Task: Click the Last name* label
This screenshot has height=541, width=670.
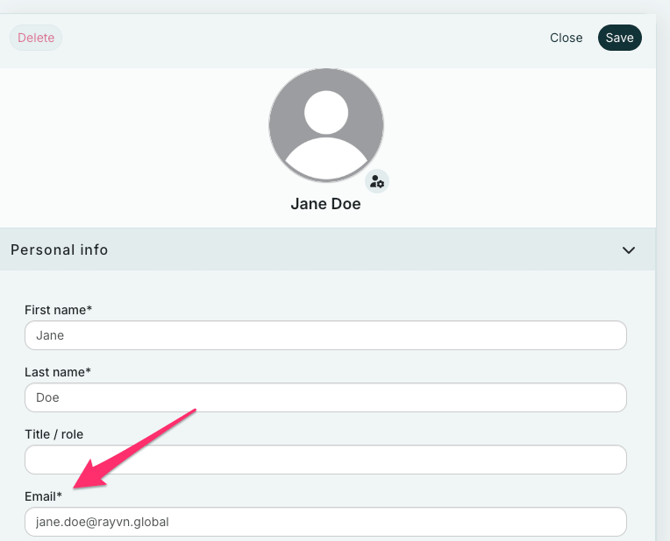Action: [57, 372]
